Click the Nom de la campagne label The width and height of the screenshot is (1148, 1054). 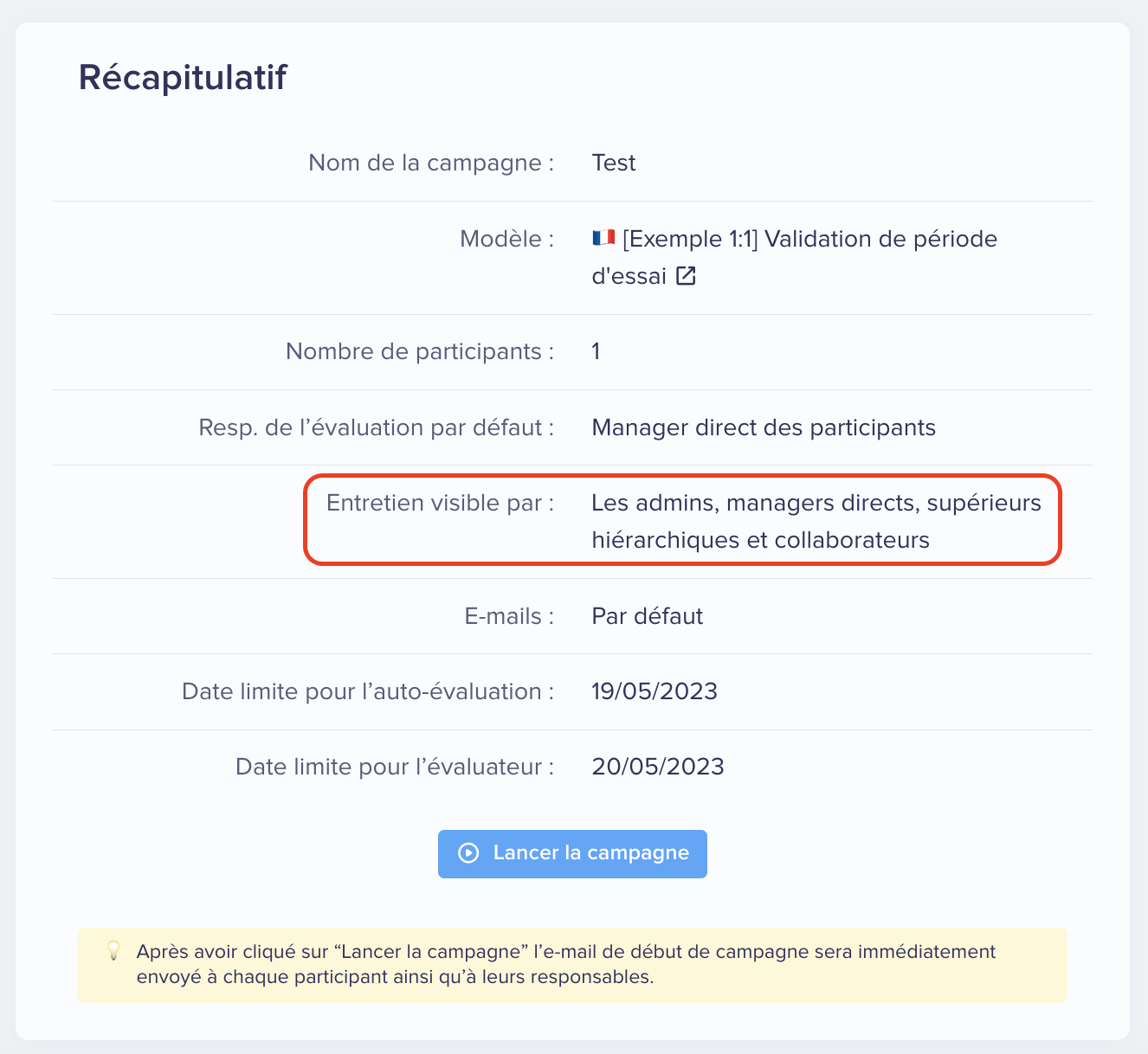[431, 163]
